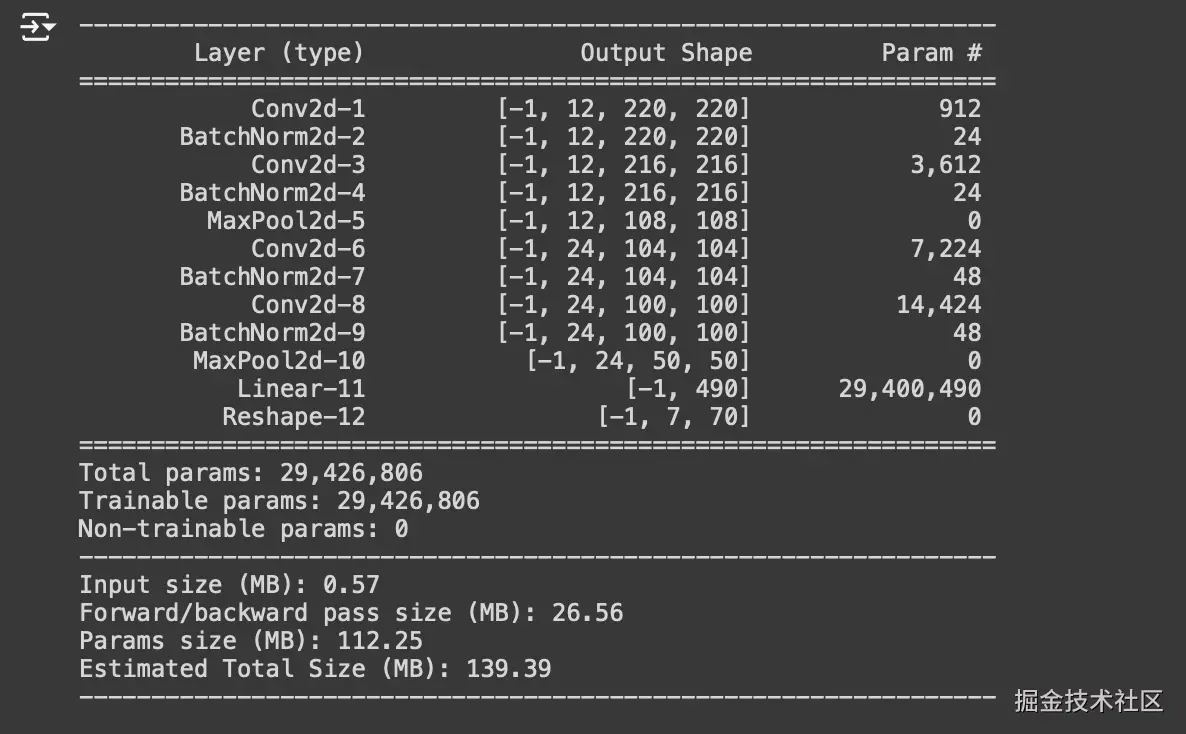Click the Input size (MB) line
Viewport: 1186px width, 734px height.
coord(229,585)
